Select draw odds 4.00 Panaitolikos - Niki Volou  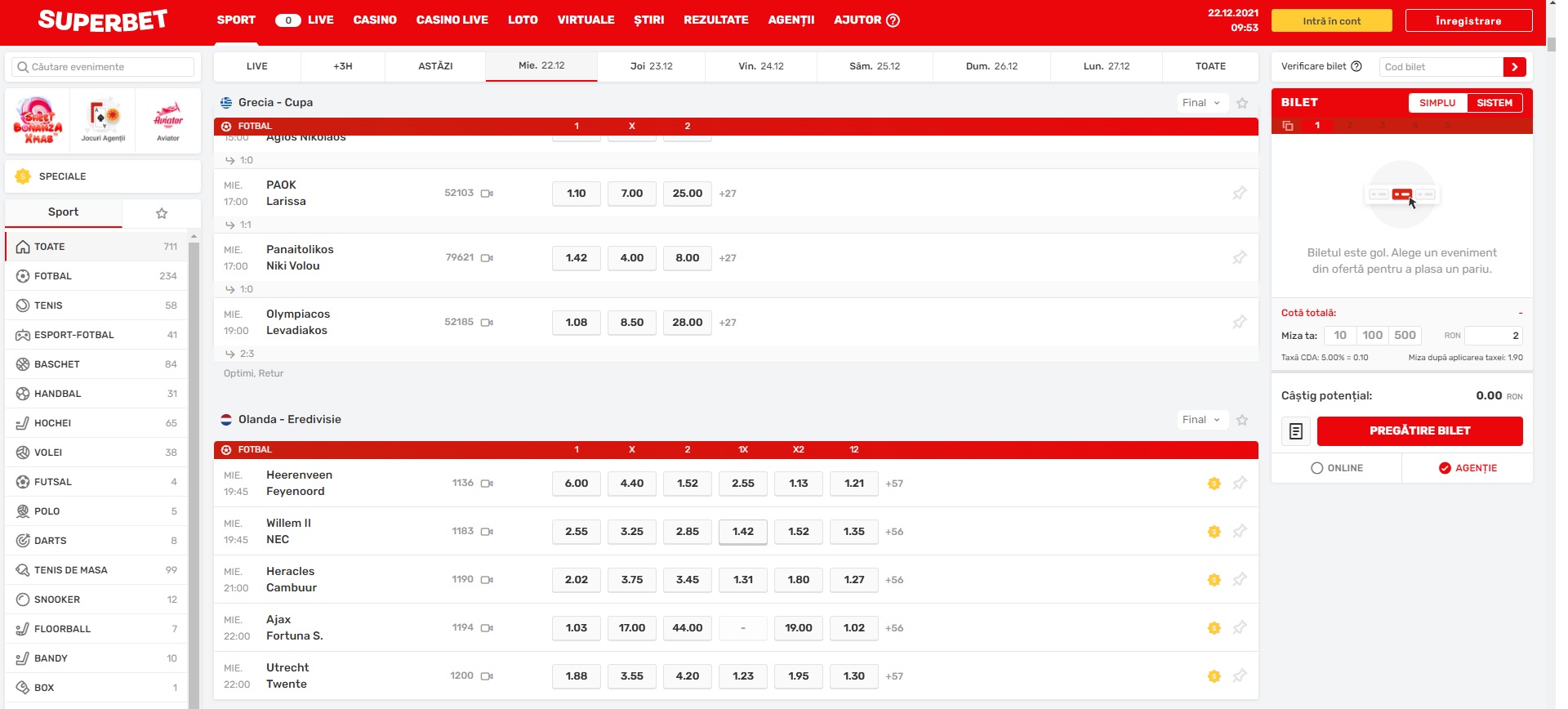(x=632, y=258)
